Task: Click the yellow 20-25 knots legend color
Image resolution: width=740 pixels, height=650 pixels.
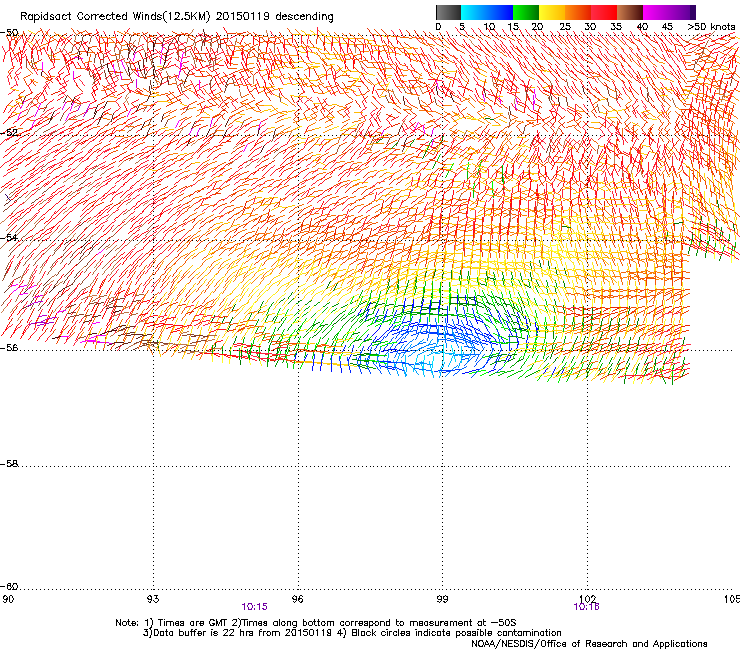Action: (x=552, y=12)
